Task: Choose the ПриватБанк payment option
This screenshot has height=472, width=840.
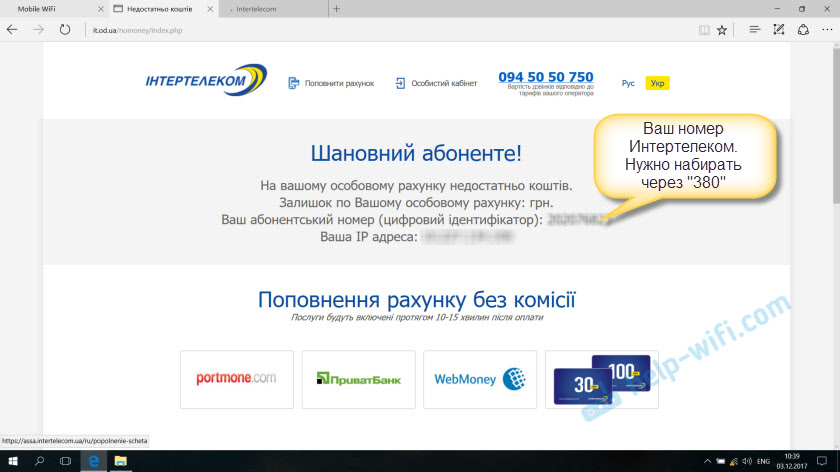Action: point(358,379)
